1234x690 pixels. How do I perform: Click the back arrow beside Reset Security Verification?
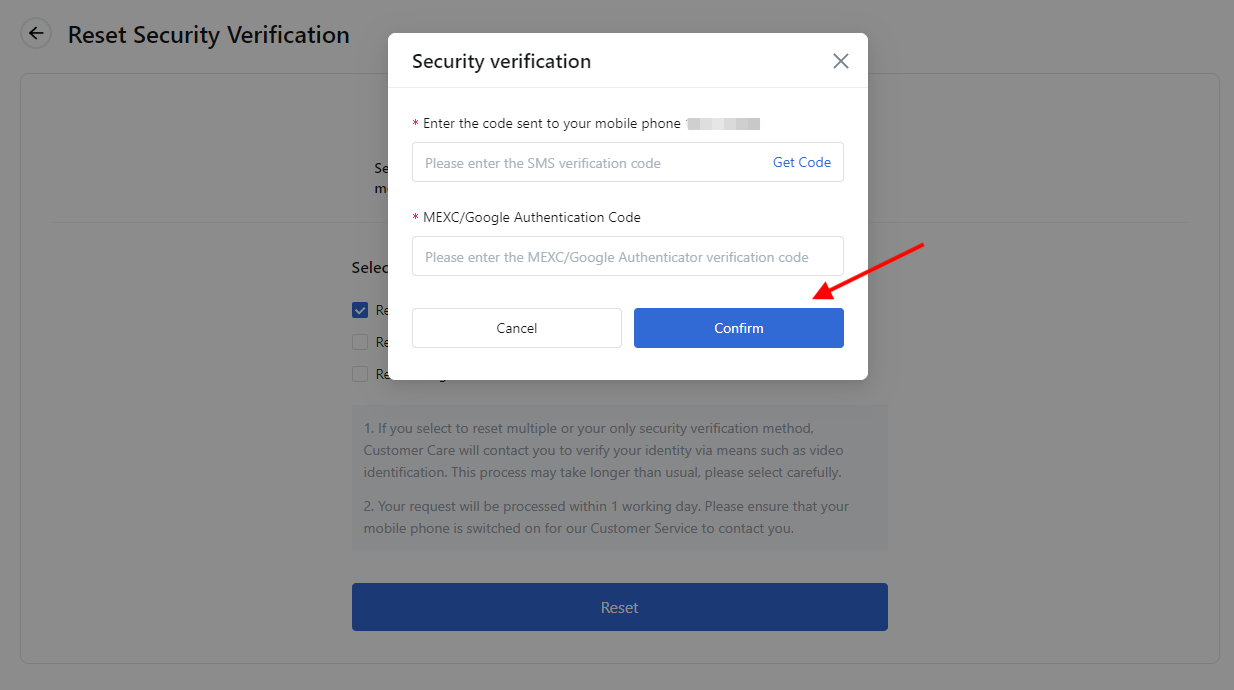(x=36, y=34)
